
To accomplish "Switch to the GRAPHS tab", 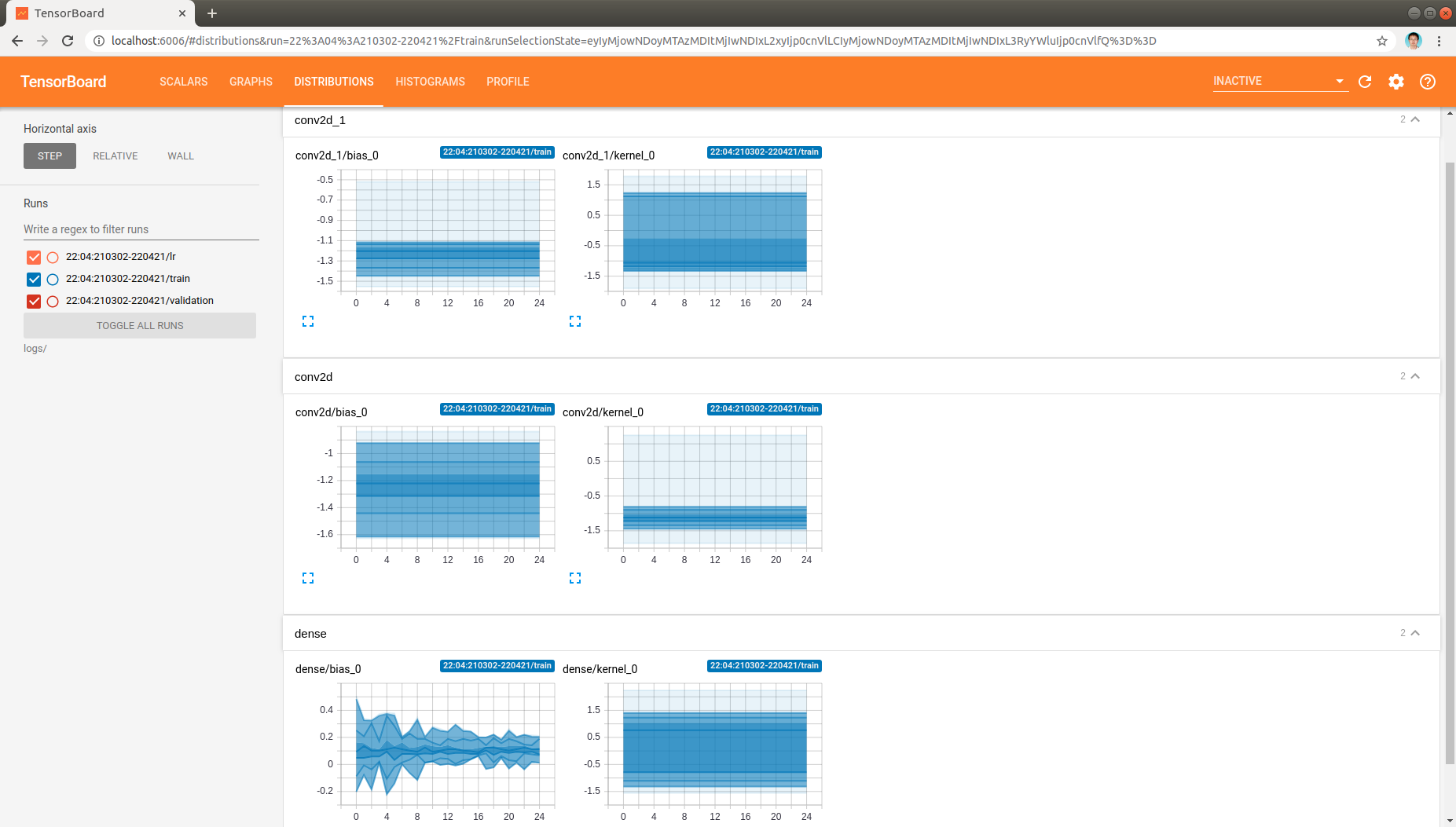I will click(251, 82).
